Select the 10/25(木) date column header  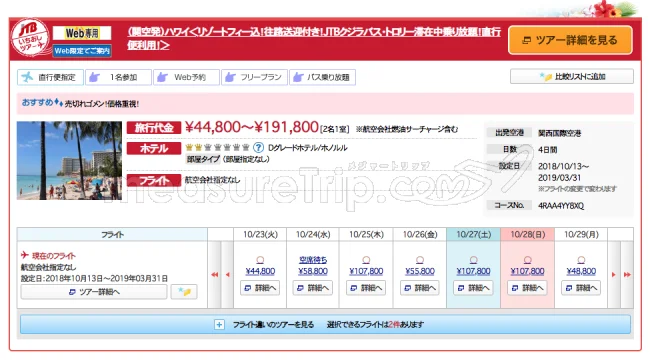(366, 234)
